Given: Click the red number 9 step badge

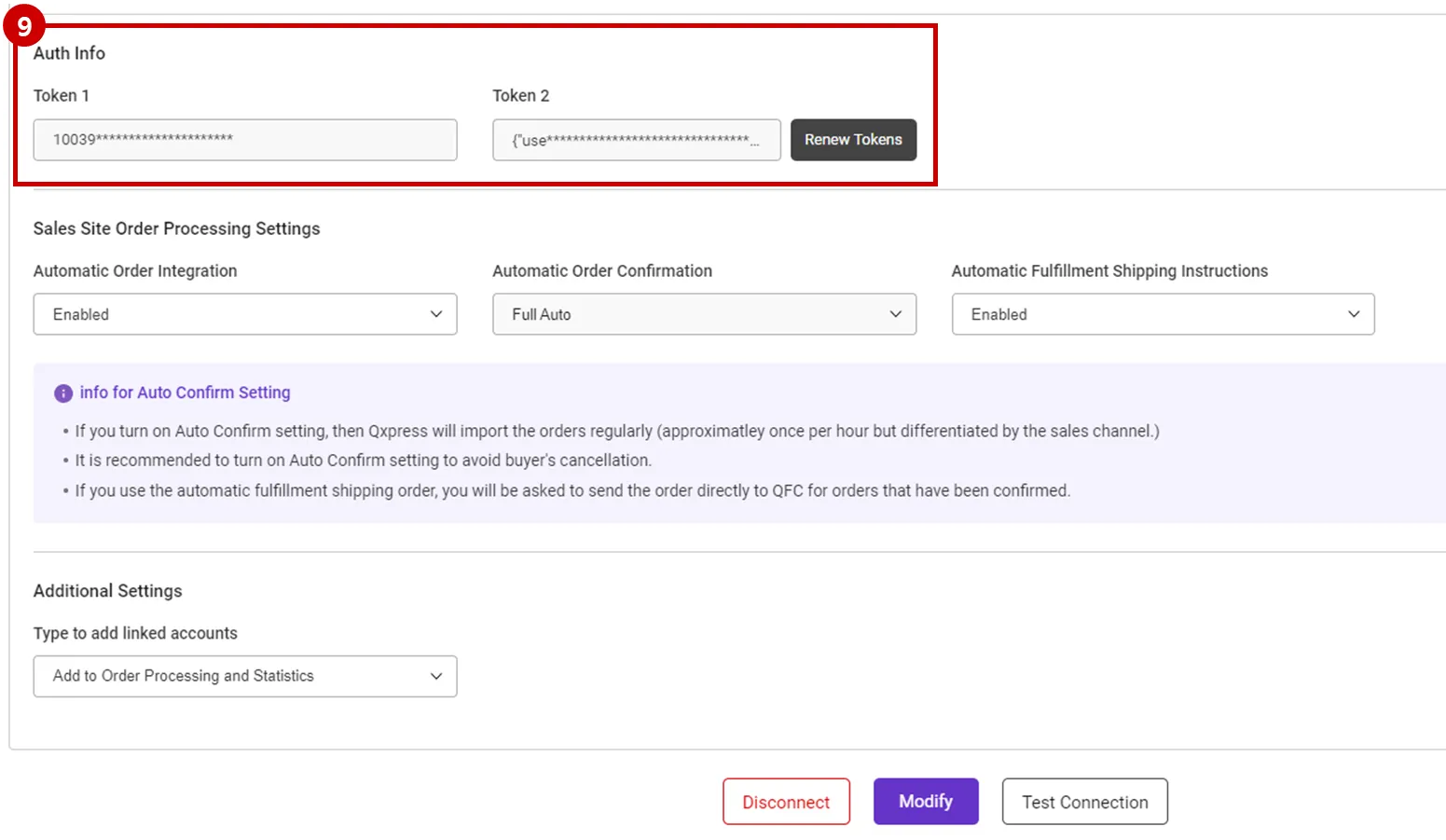Looking at the screenshot, I should [24, 27].
